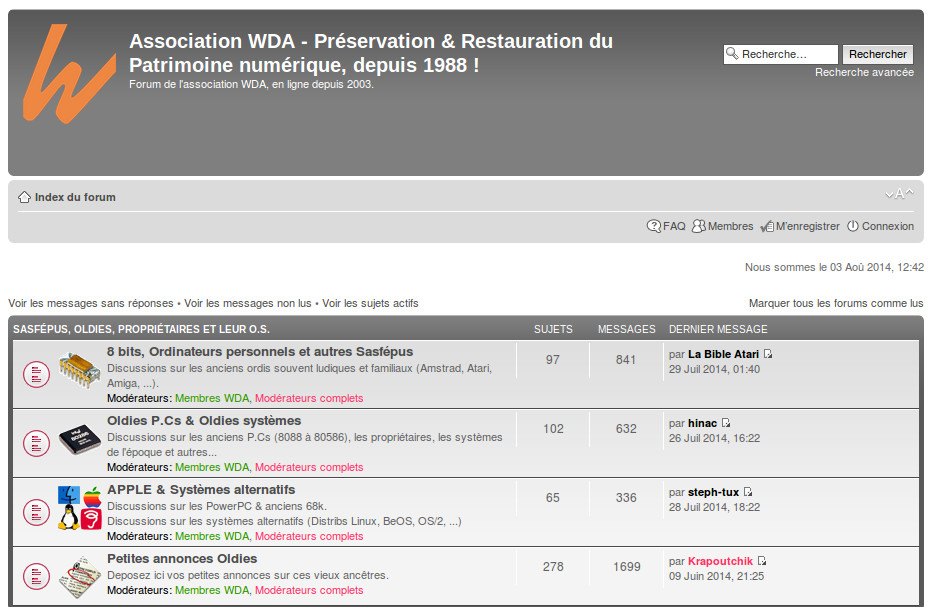Click the Recherche avancée link

click(864, 73)
